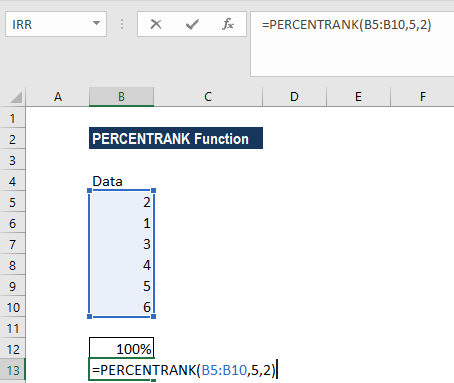Open the Name Box dropdown arrow
Viewport: 454px width, 383px height.
point(96,23)
